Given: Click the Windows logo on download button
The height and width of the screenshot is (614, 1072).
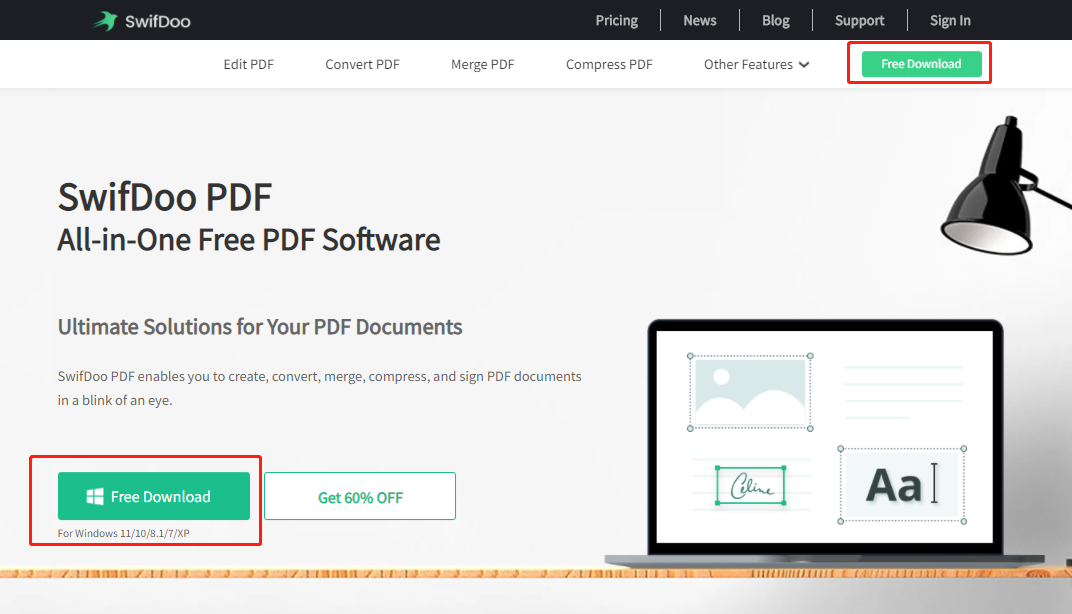Looking at the screenshot, I should click(x=95, y=496).
